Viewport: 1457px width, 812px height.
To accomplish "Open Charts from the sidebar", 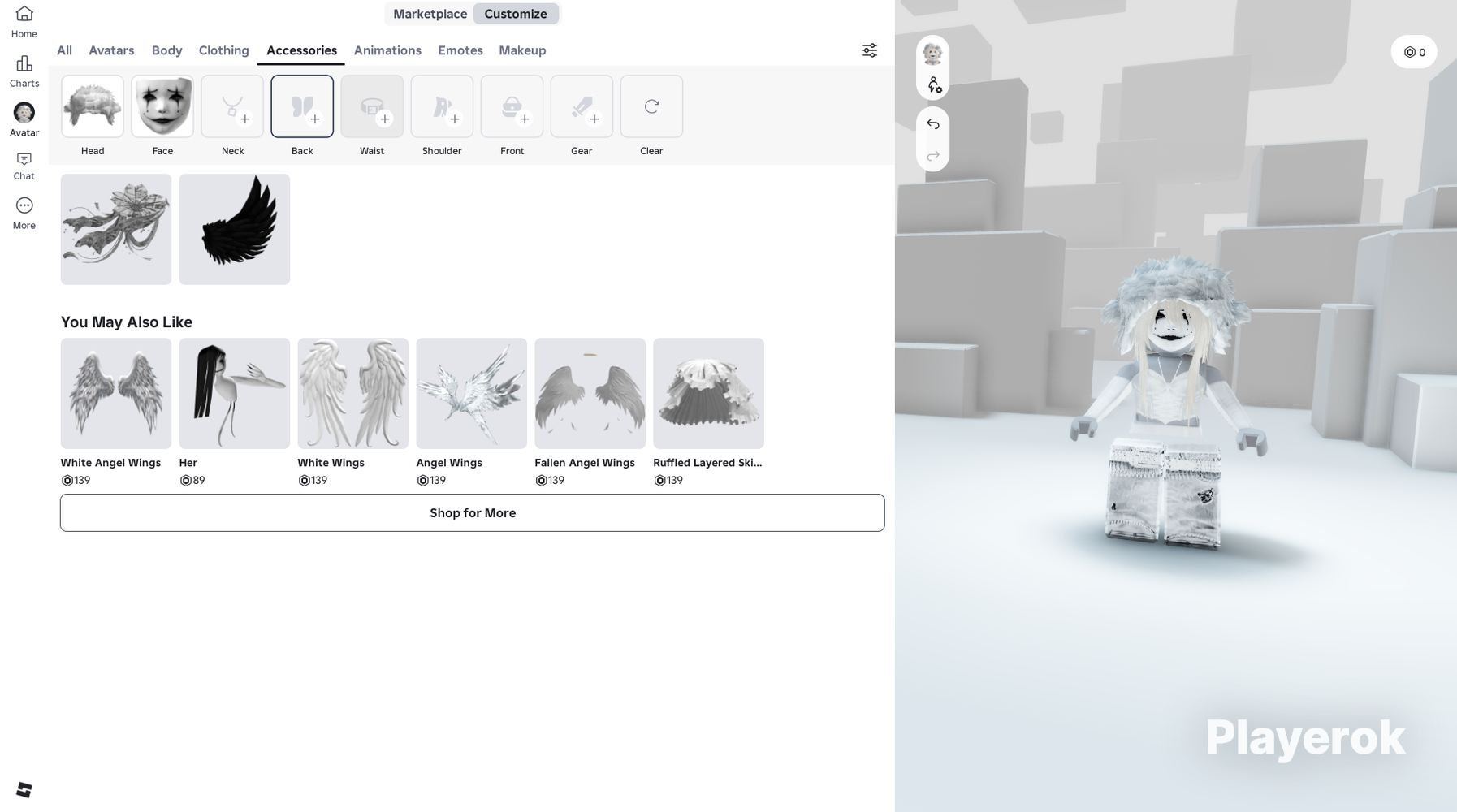I will (24, 71).
